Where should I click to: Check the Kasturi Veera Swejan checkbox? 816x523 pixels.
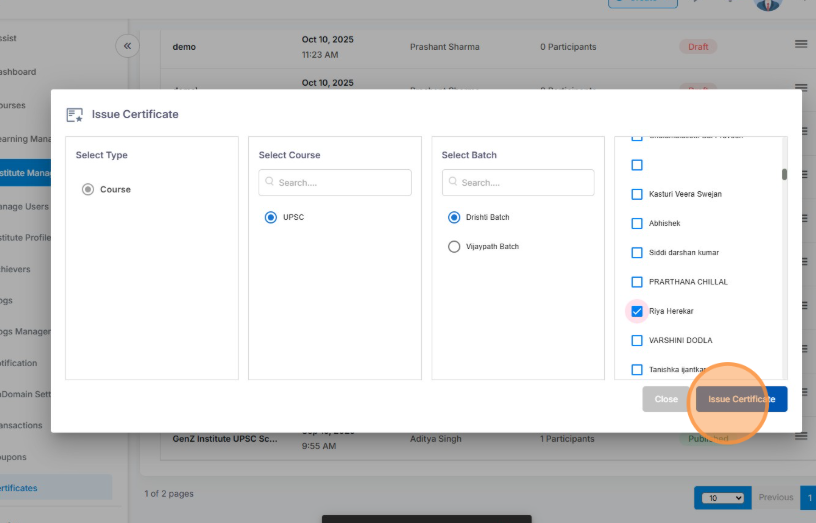click(637, 194)
